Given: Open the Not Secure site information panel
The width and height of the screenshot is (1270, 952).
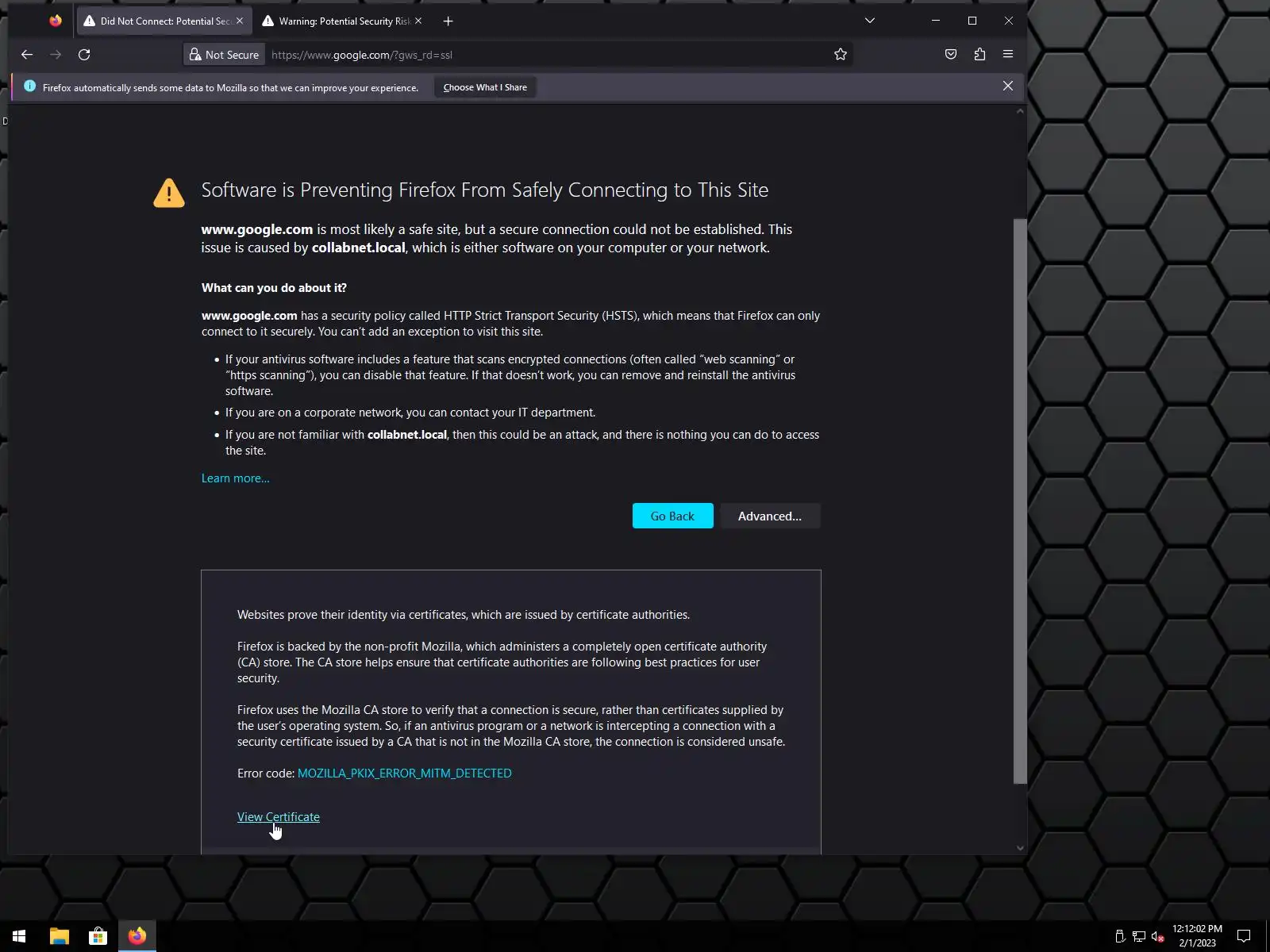Looking at the screenshot, I should (224, 55).
